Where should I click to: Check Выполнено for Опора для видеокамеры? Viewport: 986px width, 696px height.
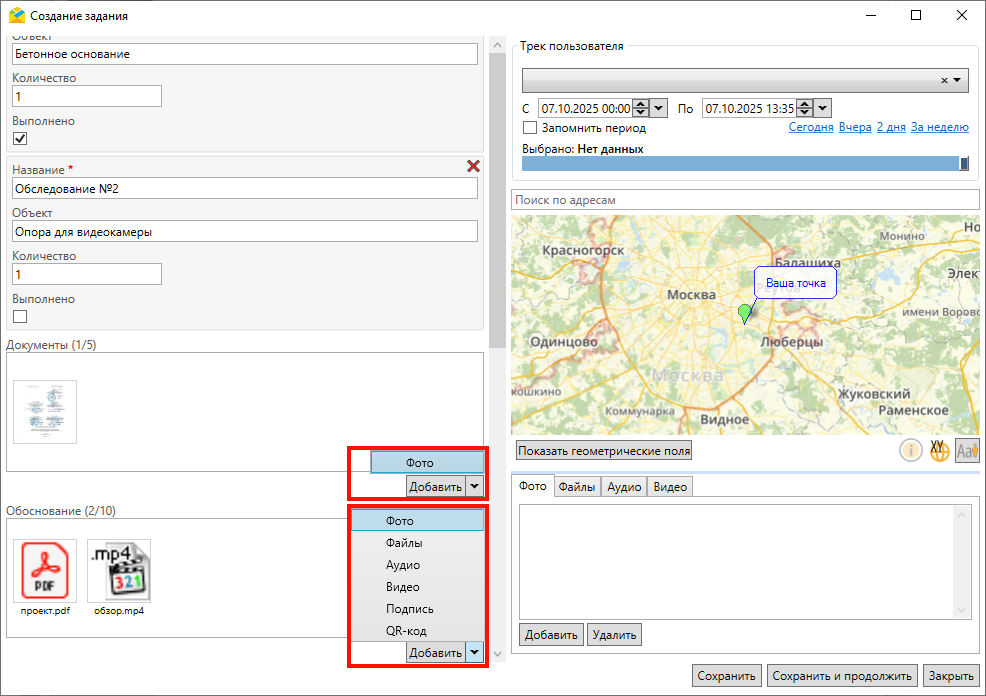click(20, 317)
